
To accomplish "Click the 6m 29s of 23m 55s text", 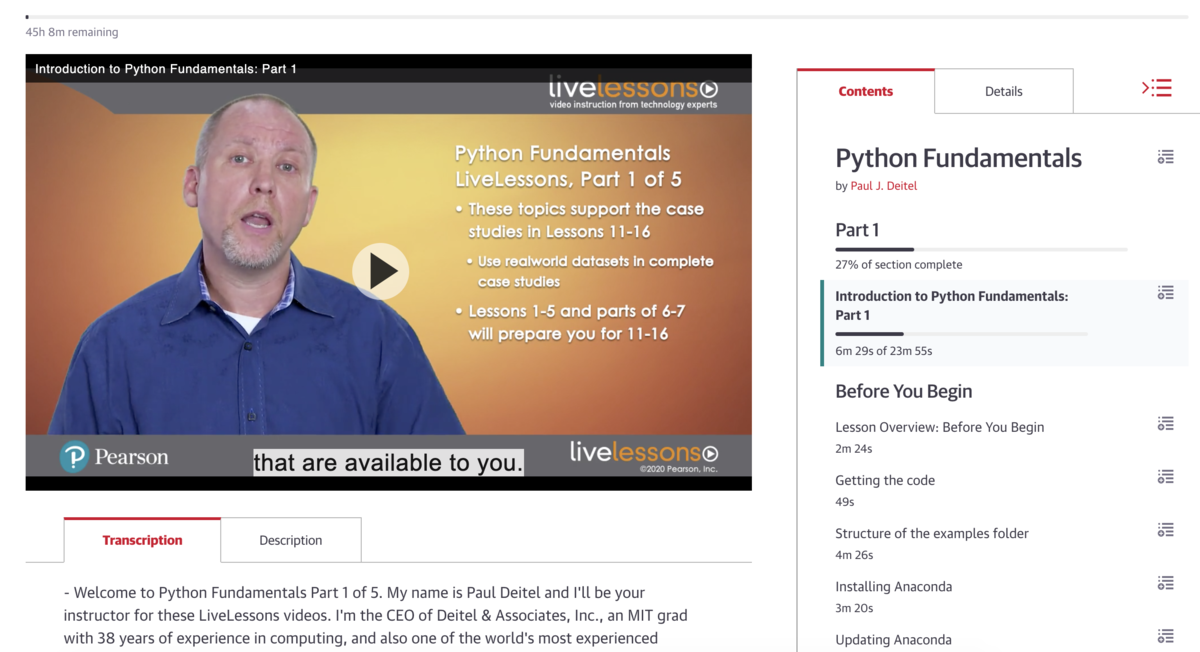I will click(884, 351).
